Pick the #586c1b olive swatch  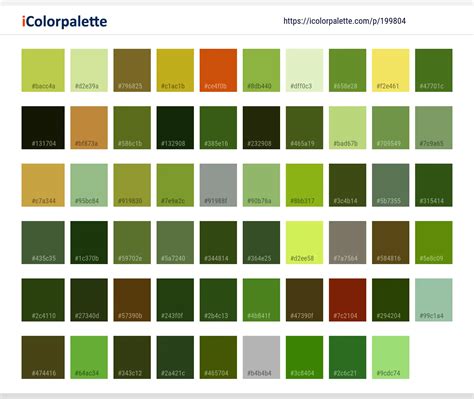coord(132,128)
